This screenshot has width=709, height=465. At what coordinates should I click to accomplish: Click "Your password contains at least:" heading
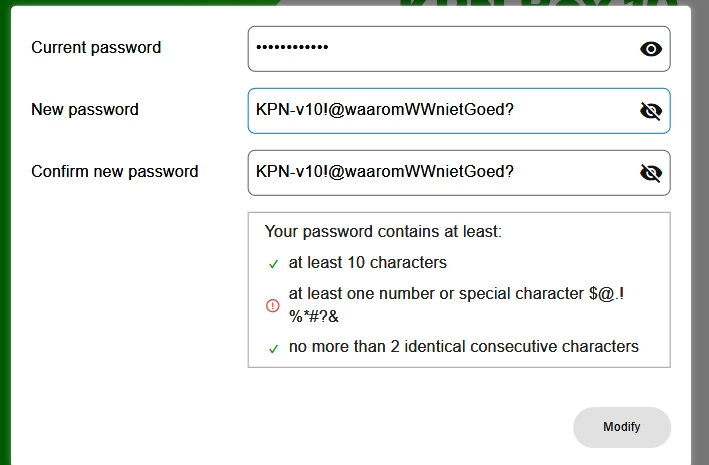click(383, 231)
